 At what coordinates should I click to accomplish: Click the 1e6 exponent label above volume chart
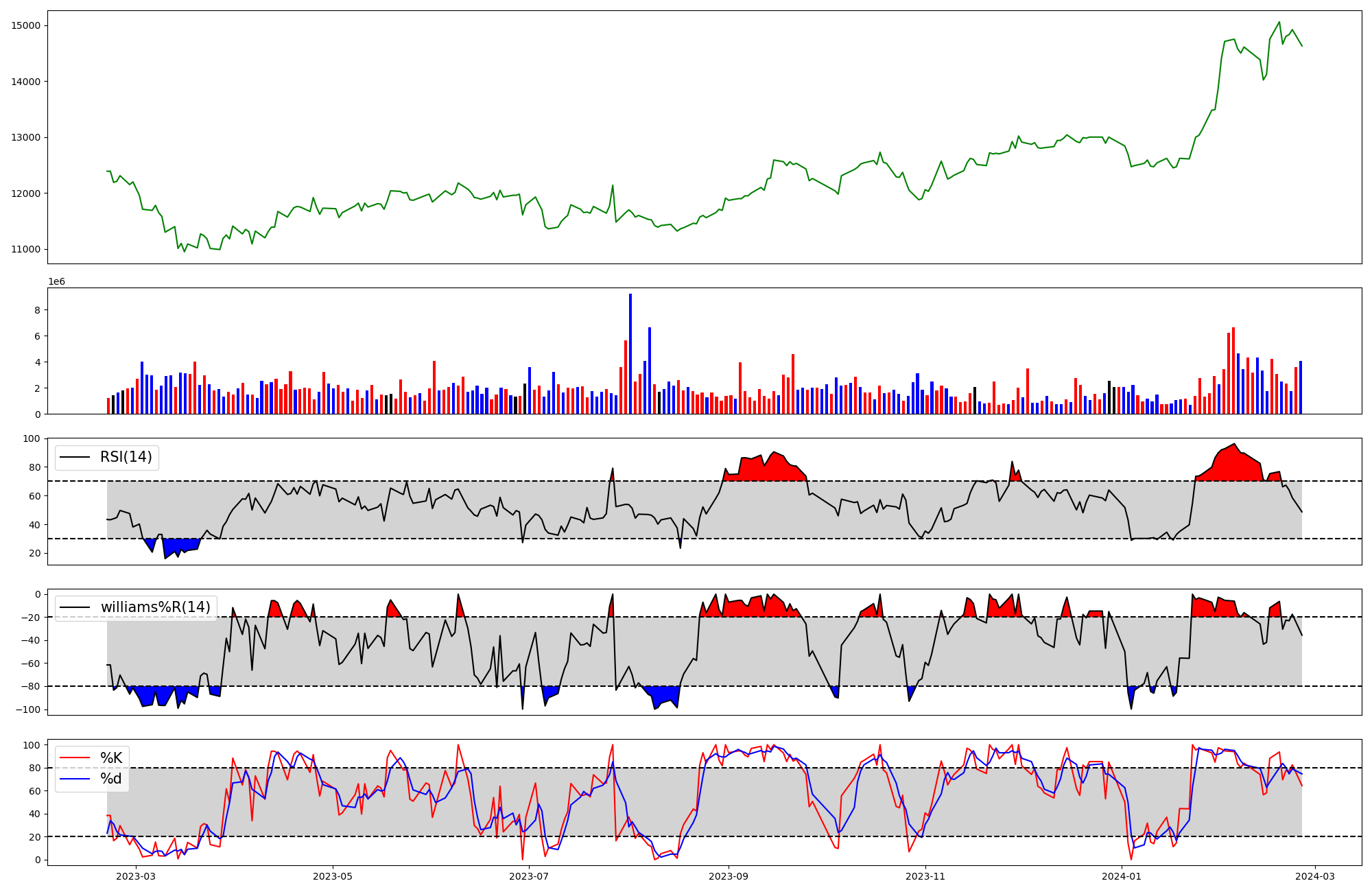click(x=56, y=282)
